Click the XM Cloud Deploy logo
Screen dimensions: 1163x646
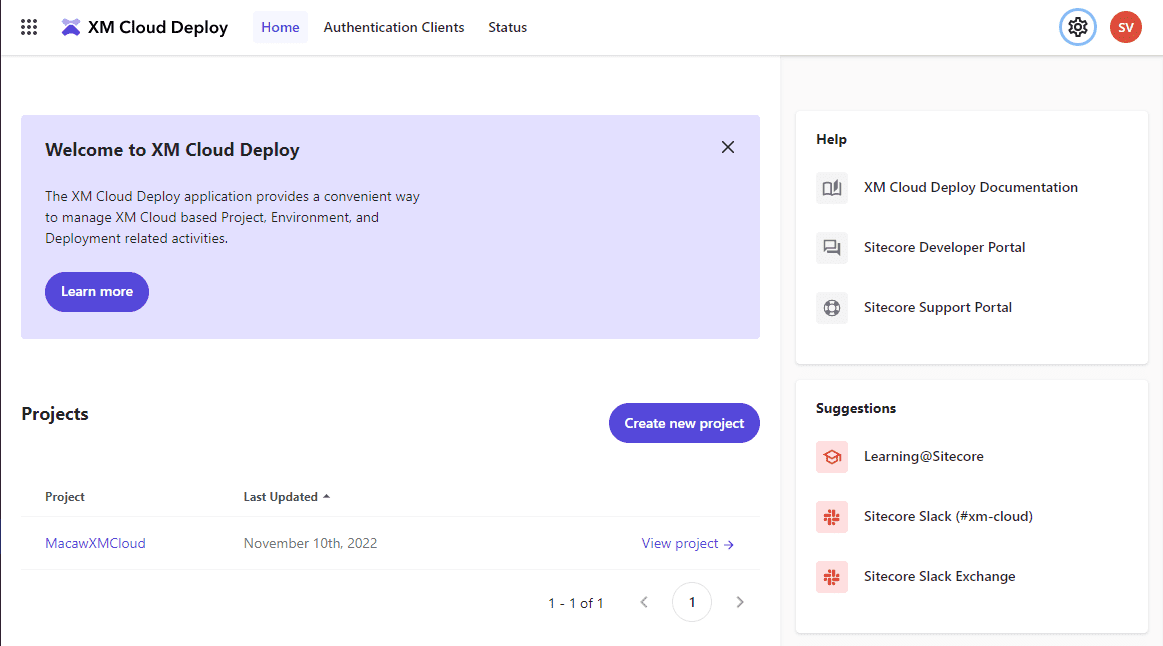tap(71, 27)
